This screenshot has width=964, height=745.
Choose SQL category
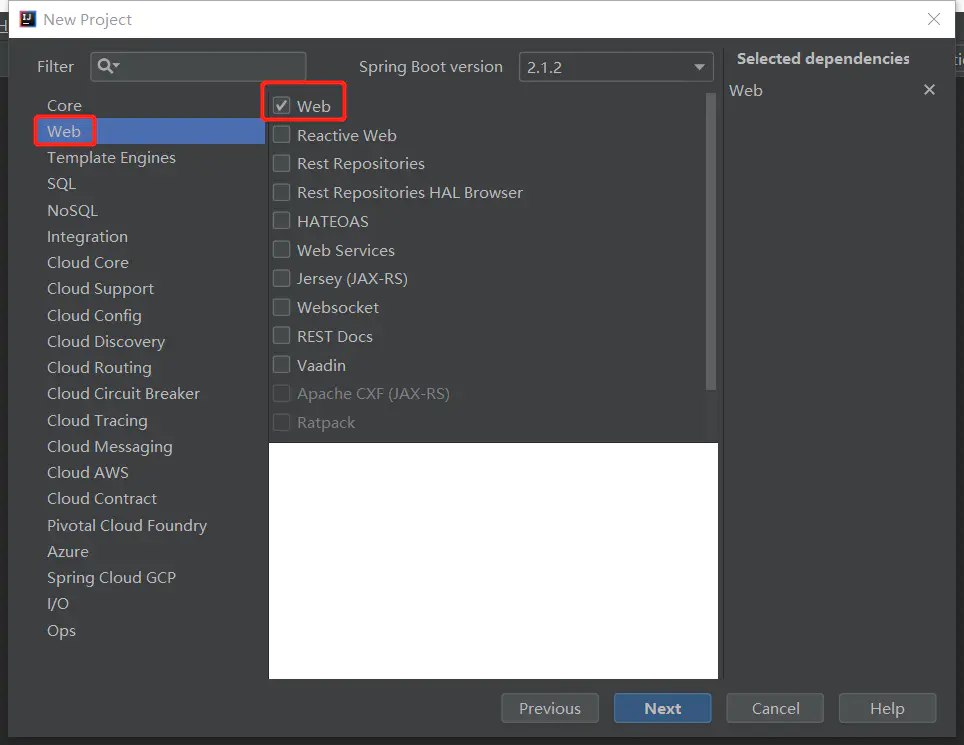pyautogui.click(x=61, y=184)
